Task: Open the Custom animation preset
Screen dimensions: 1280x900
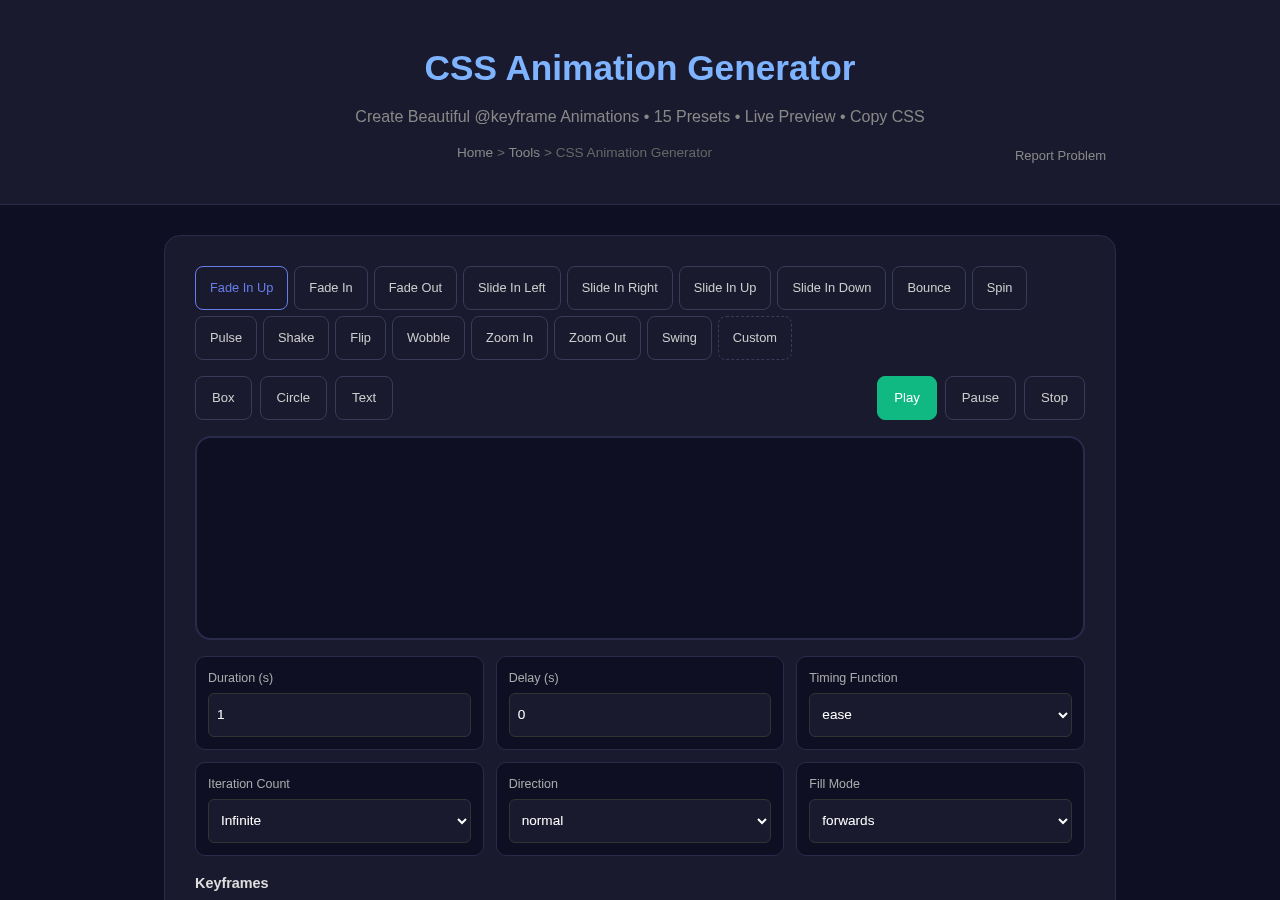Action: 755,338
